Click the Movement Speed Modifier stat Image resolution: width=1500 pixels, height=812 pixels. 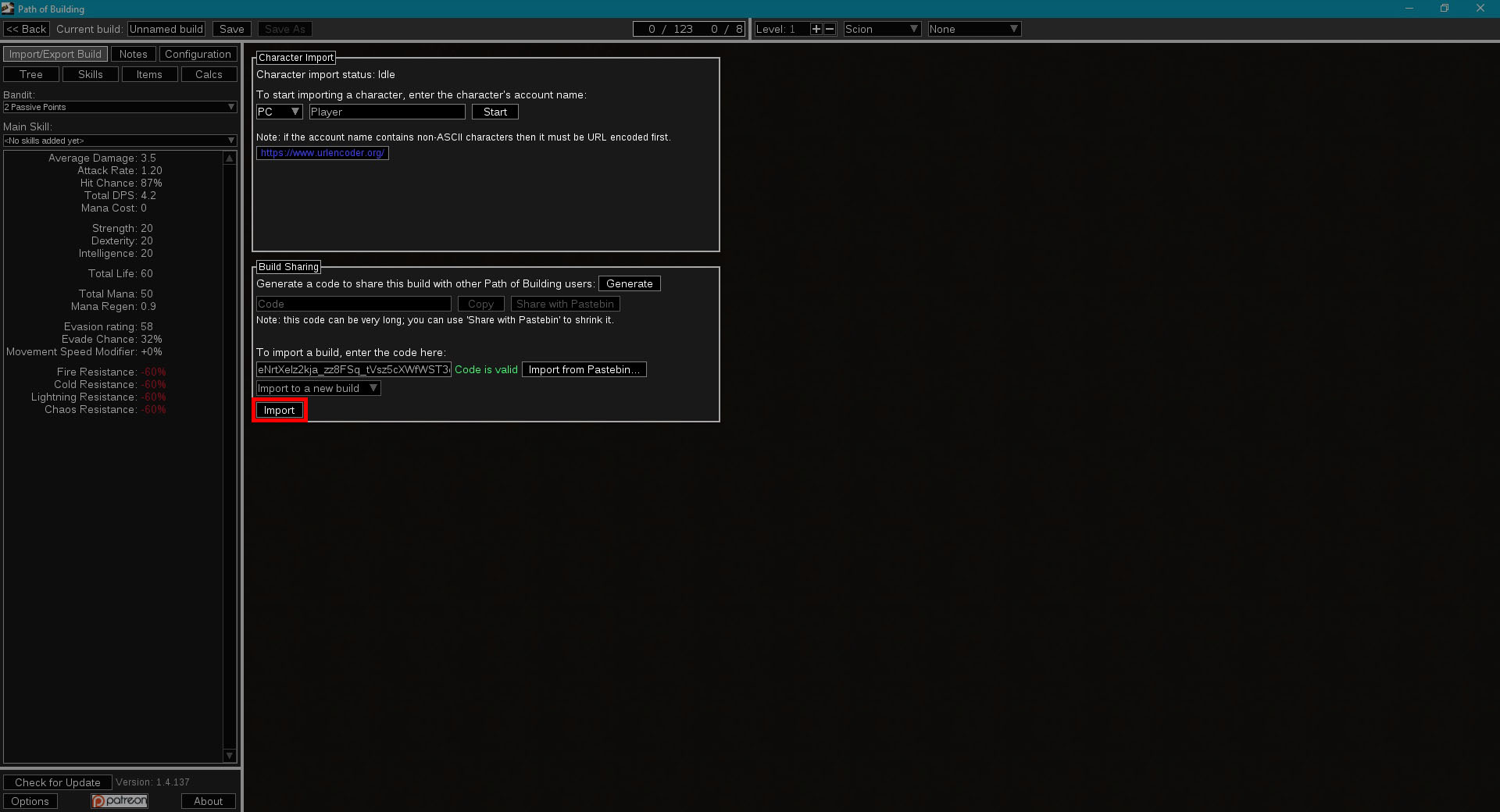[84, 351]
